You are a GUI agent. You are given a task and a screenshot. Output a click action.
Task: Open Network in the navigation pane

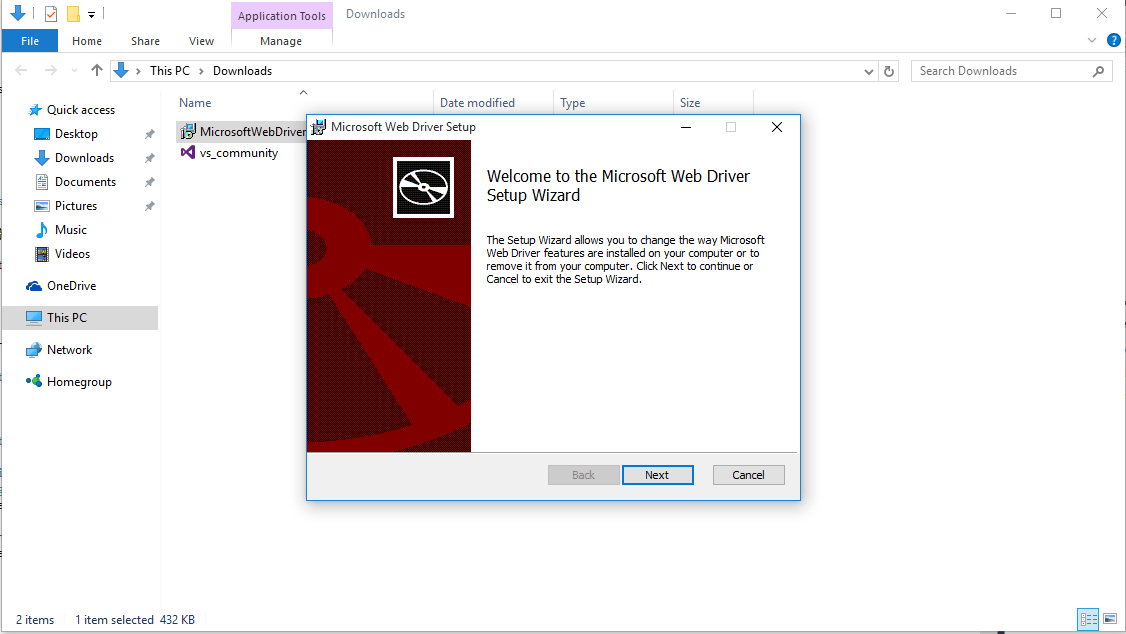pos(69,350)
